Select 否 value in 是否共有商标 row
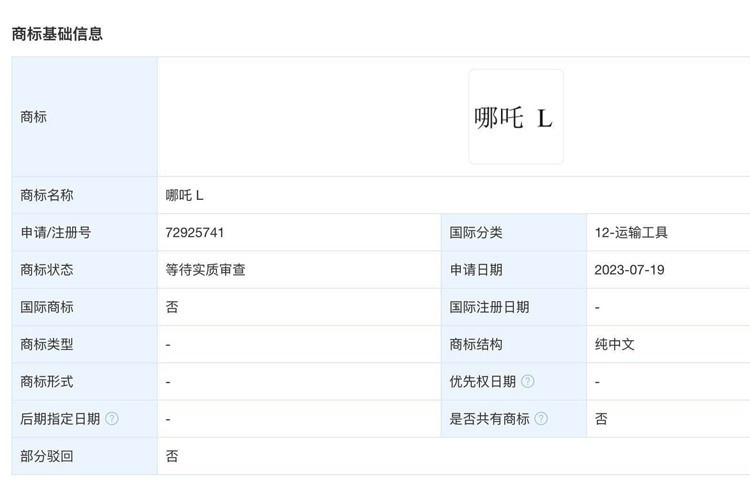The image size is (750, 499). coord(601,419)
